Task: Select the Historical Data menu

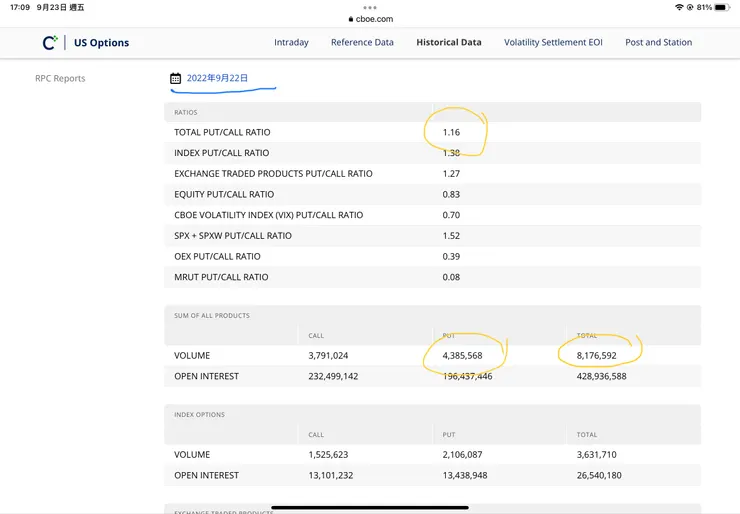Action: [449, 43]
